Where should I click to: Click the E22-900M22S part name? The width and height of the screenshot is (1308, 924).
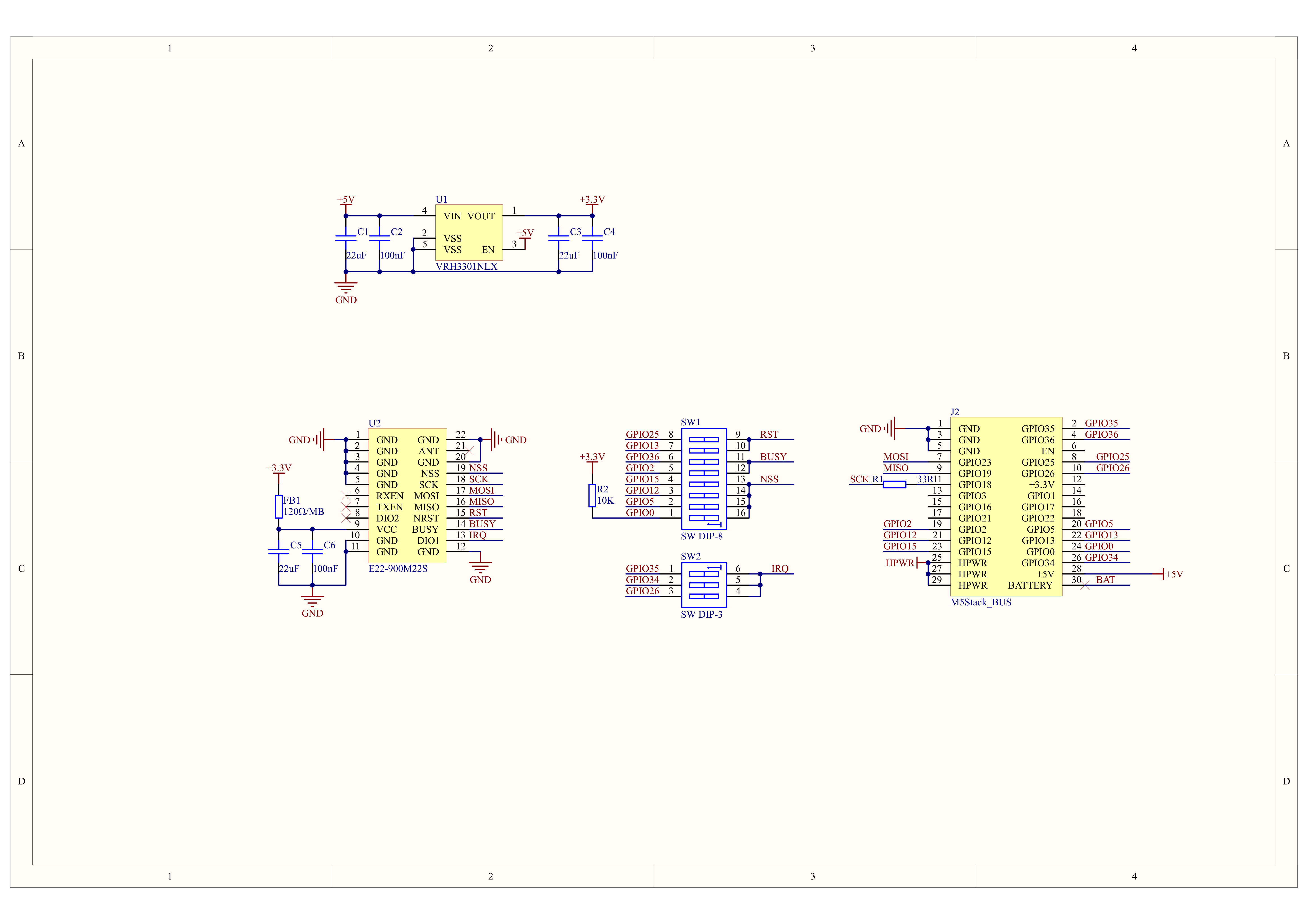coord(398,568)
